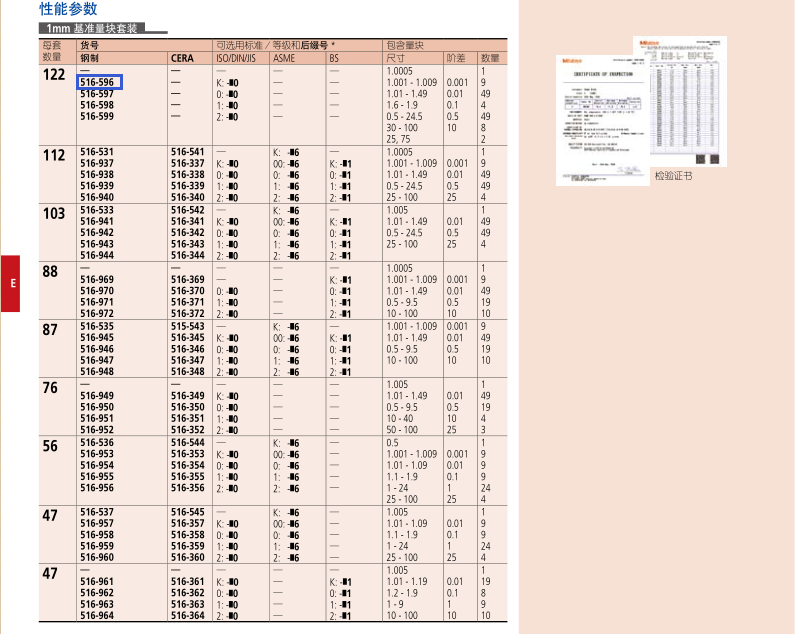
Task: Click size entry 25, 75
Action: click(398, 139)
